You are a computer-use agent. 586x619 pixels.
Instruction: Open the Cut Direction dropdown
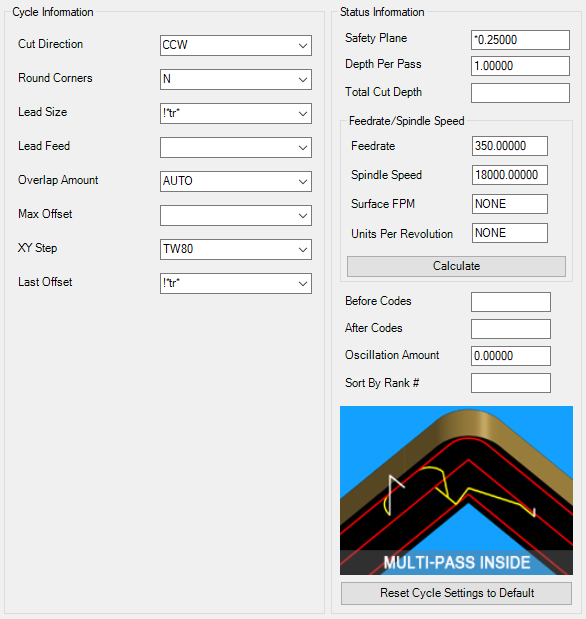(x=236, y=45)
